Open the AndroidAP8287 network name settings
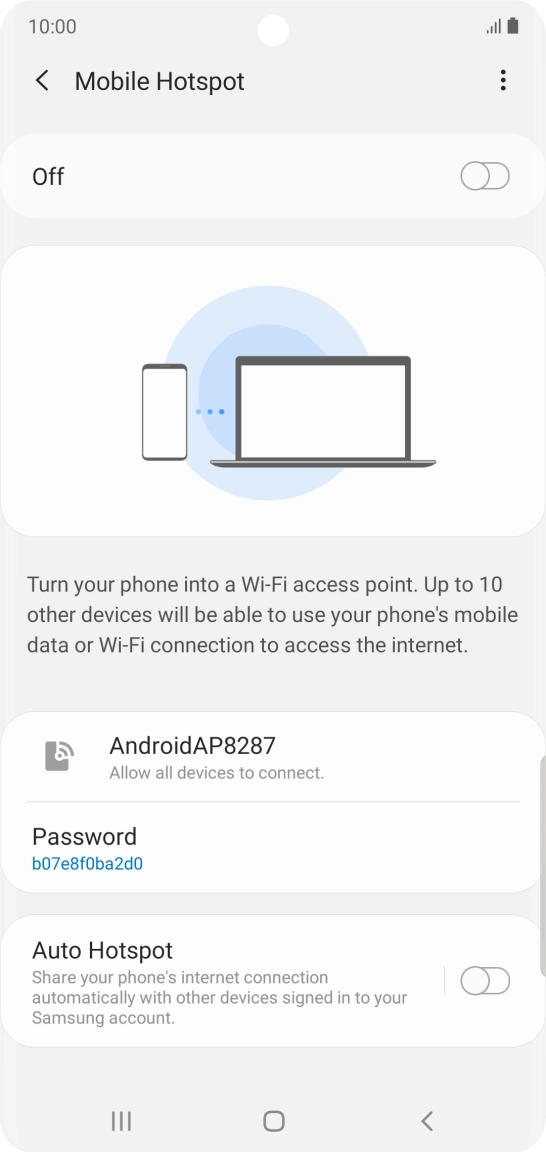The height and width of the screenshot is (1152, 546). point(273,757)
